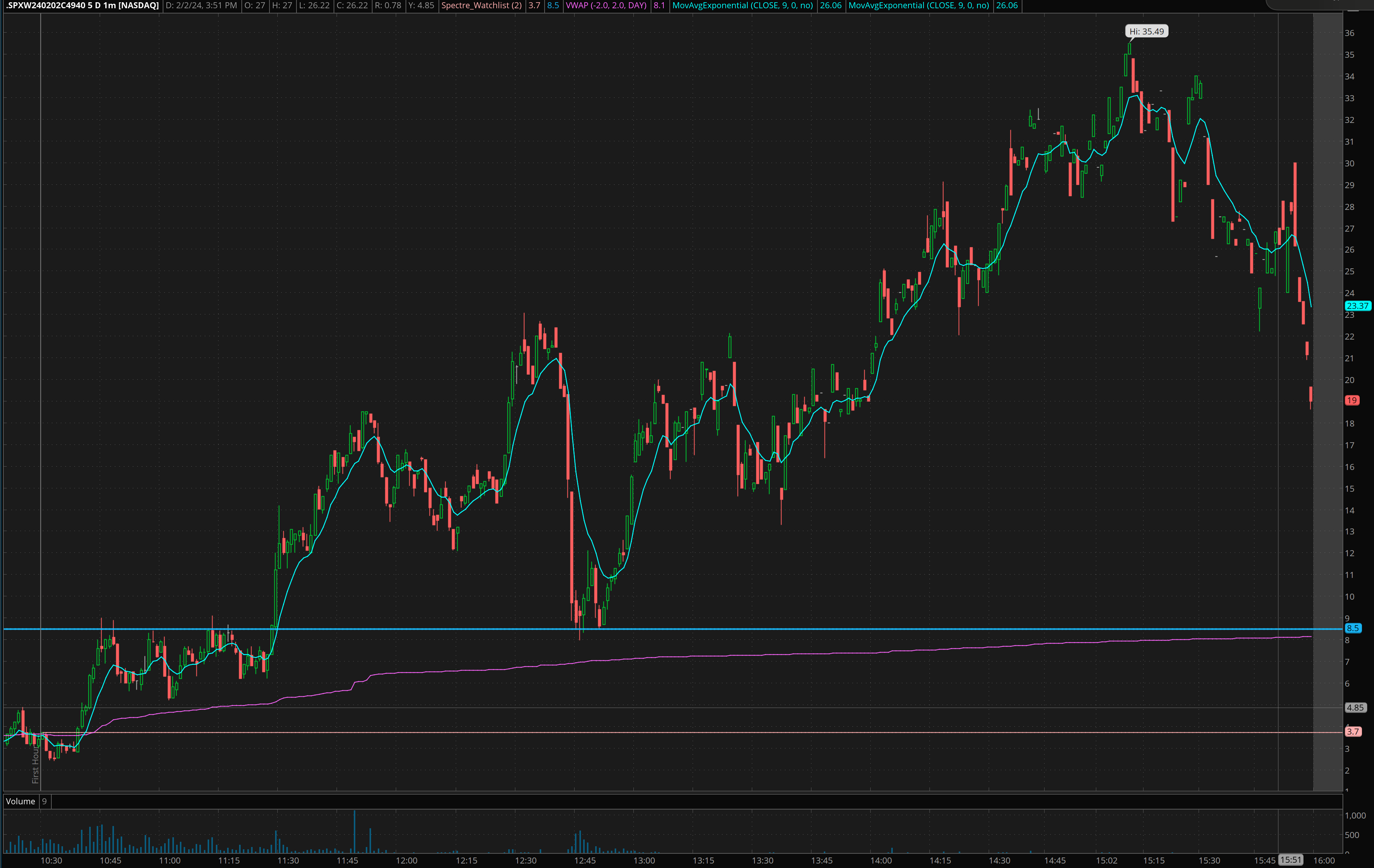Click the 15:51 time axis cursor marker
The height and width of the screenshot is (868, 1374).
point(1290,860)
